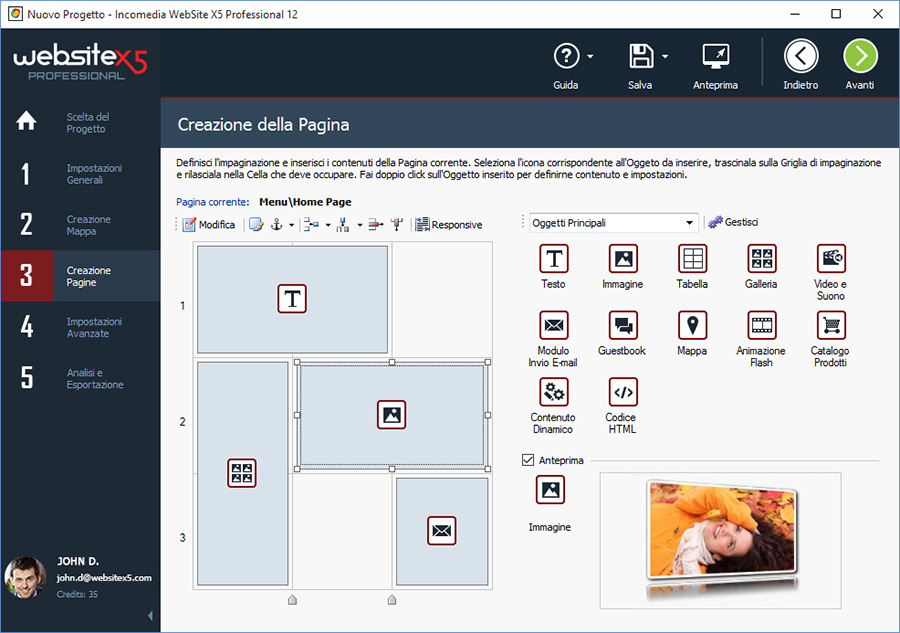
Task: Choose the Galleria object icon
Action: pos(761,259)
